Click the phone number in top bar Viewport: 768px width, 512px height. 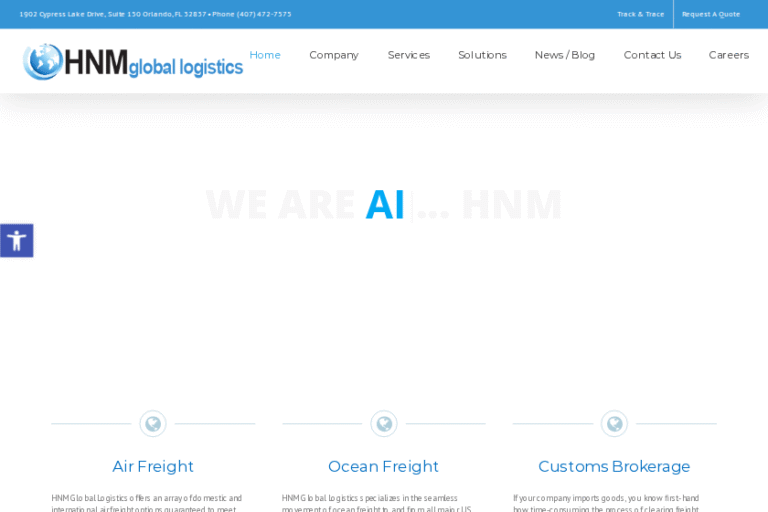264,14
